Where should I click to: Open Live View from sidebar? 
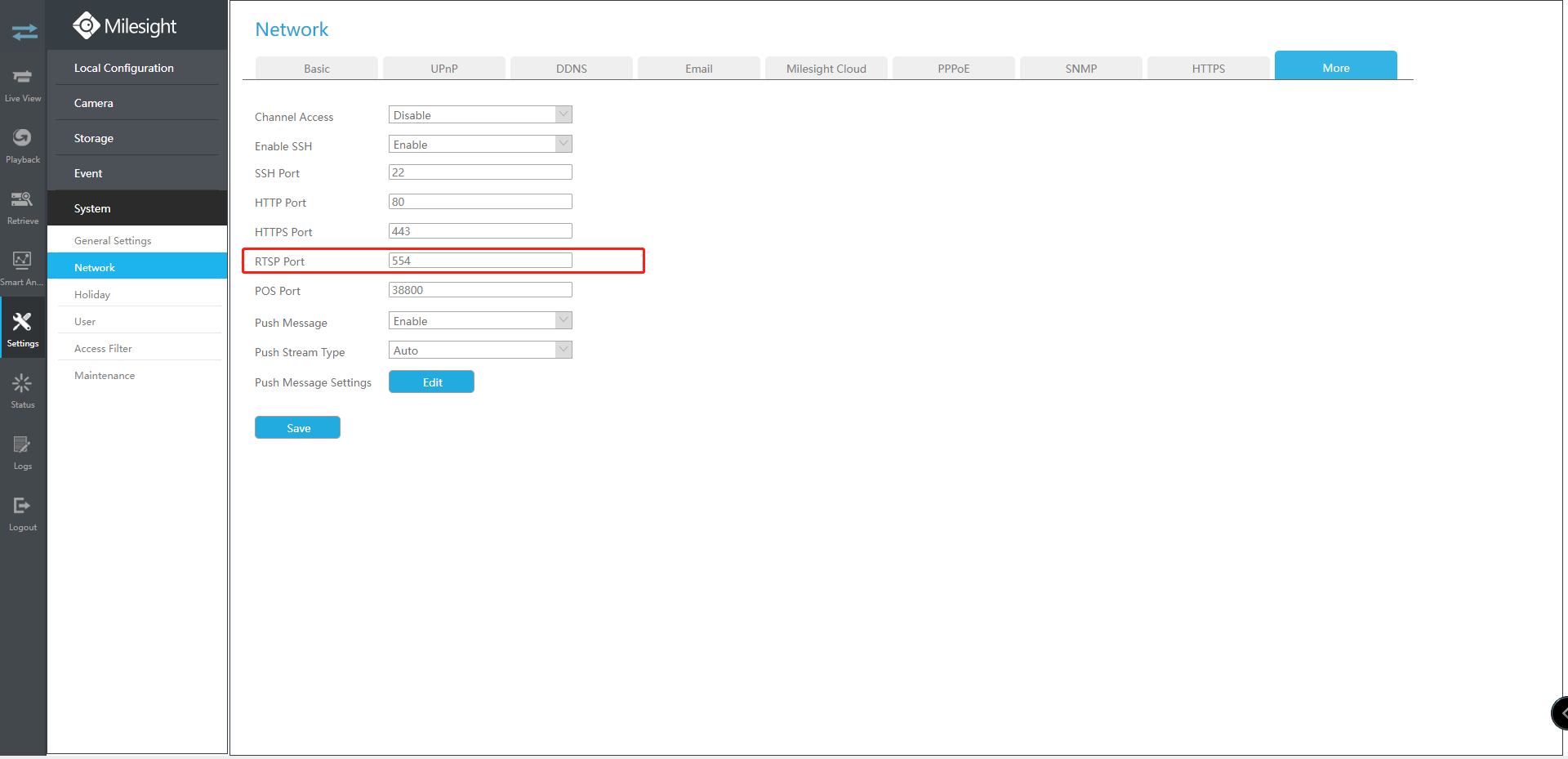coord(23,85)
